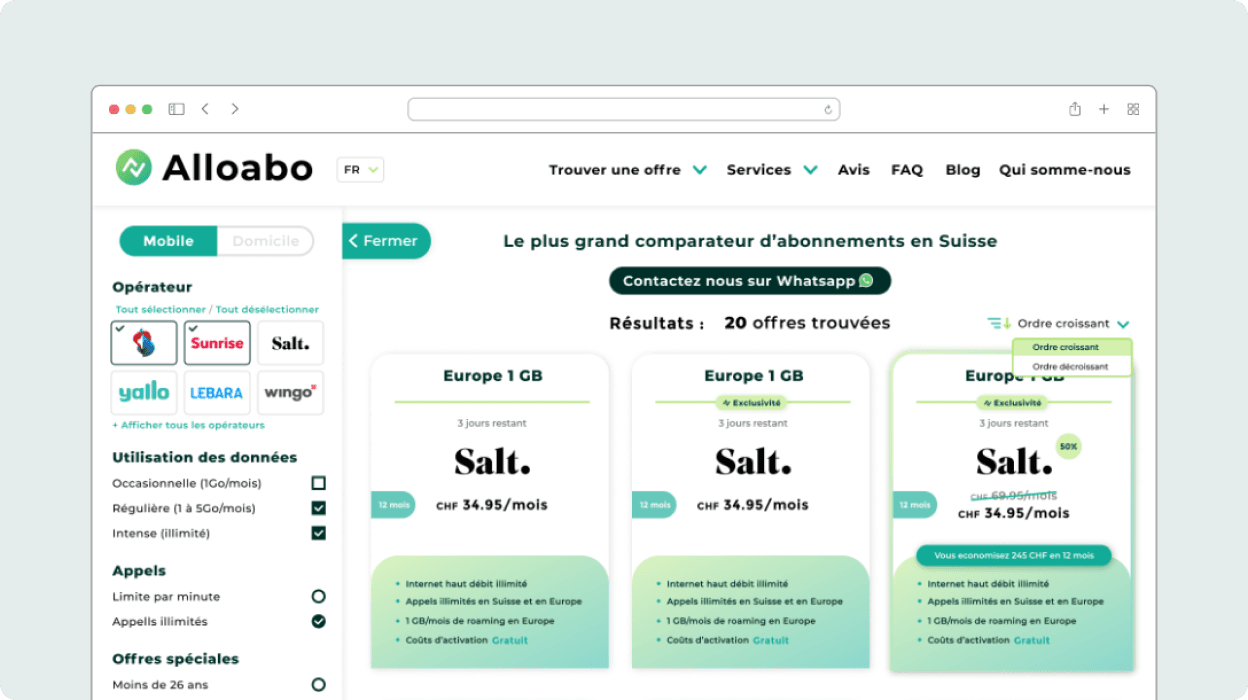Select the Wingo operator logo
Image resolution: width=1248 pixels, height=700 pixels.
[291, 393]
